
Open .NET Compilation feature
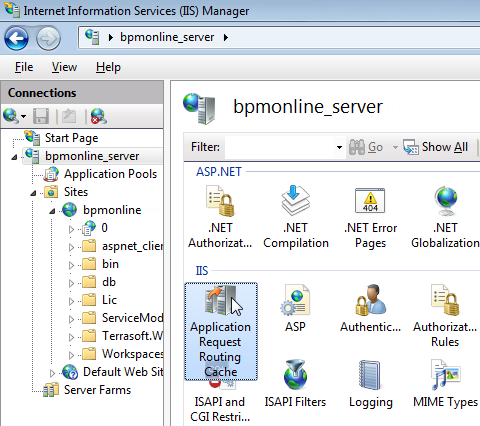(296, 217)
